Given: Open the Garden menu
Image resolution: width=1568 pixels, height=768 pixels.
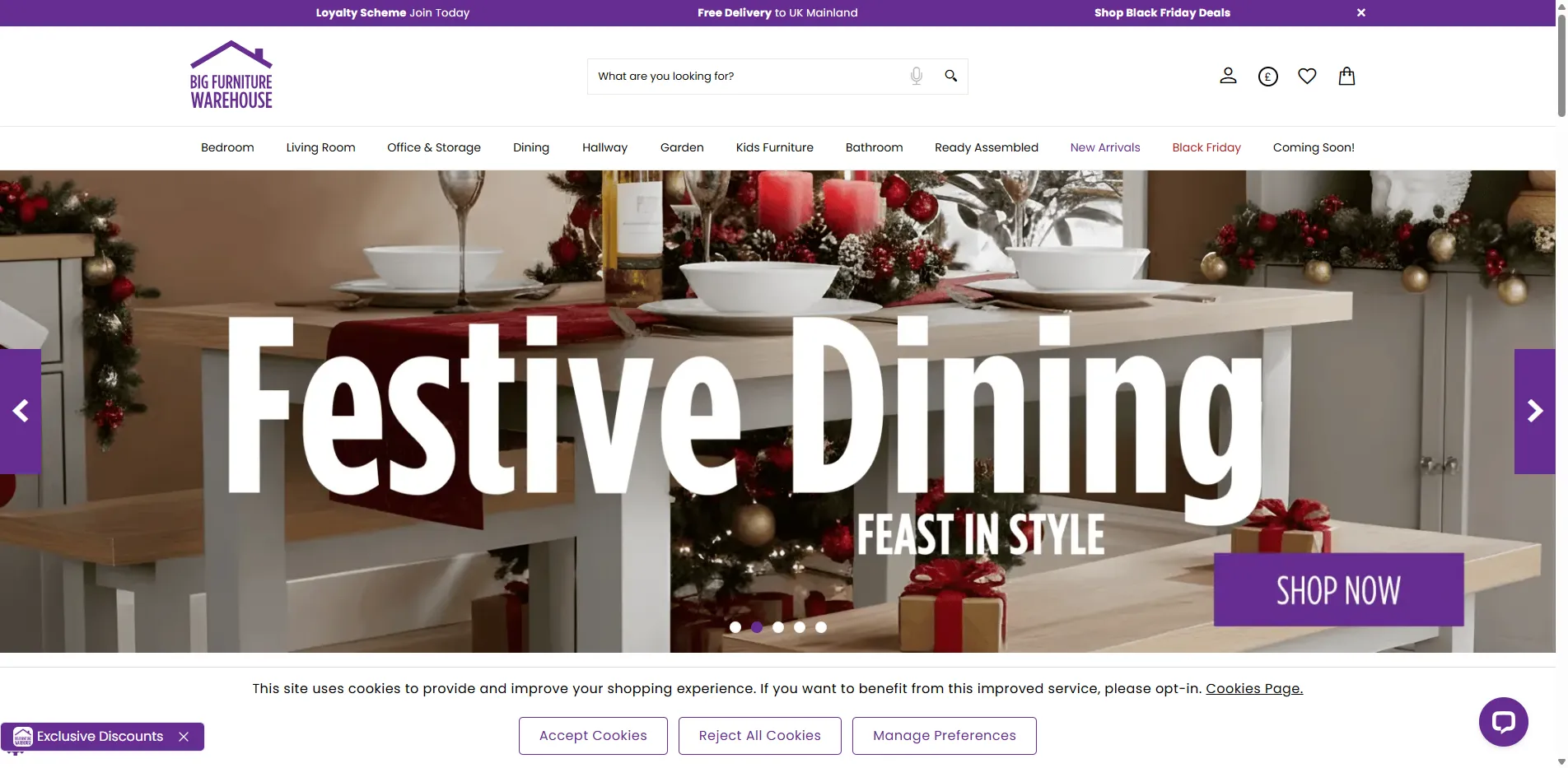Looking at the screenshot, I should point(682,147).
